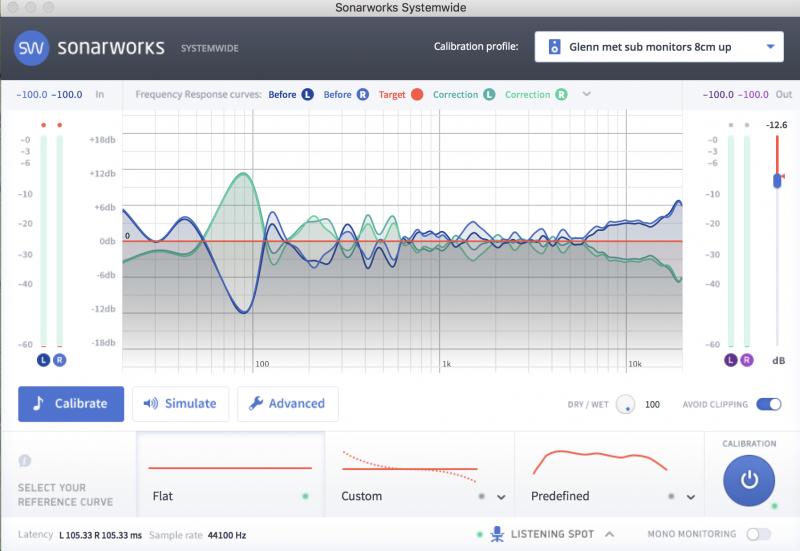
Task: Select the Custom reference curve
Action: [x=419, y=474]
